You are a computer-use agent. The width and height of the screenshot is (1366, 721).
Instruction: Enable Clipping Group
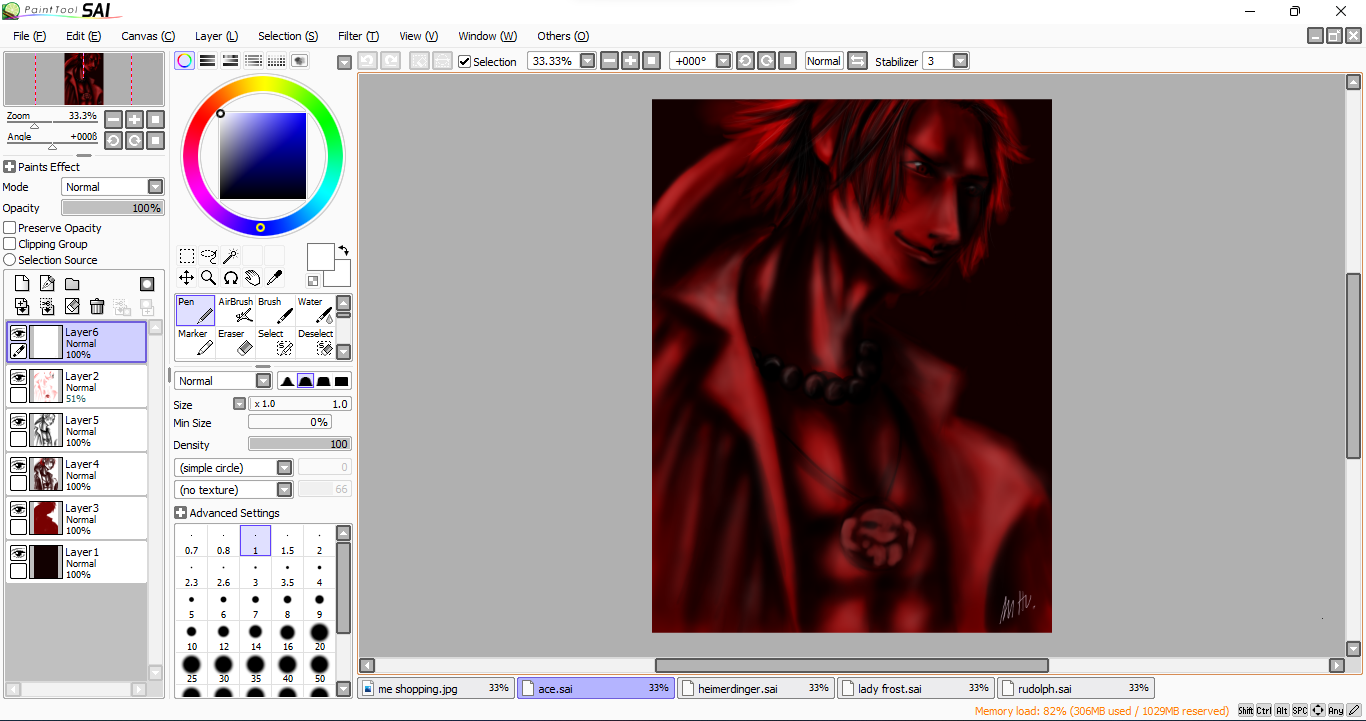pos(10,244)
